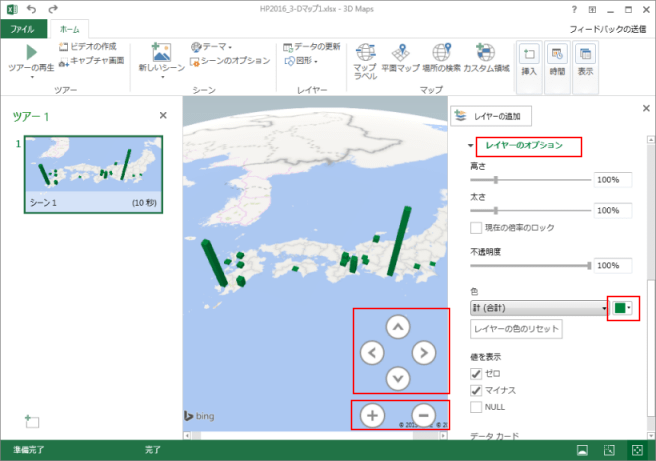
Task: Toggle tour editor status bar icon
Action: (x=582, y=450)
